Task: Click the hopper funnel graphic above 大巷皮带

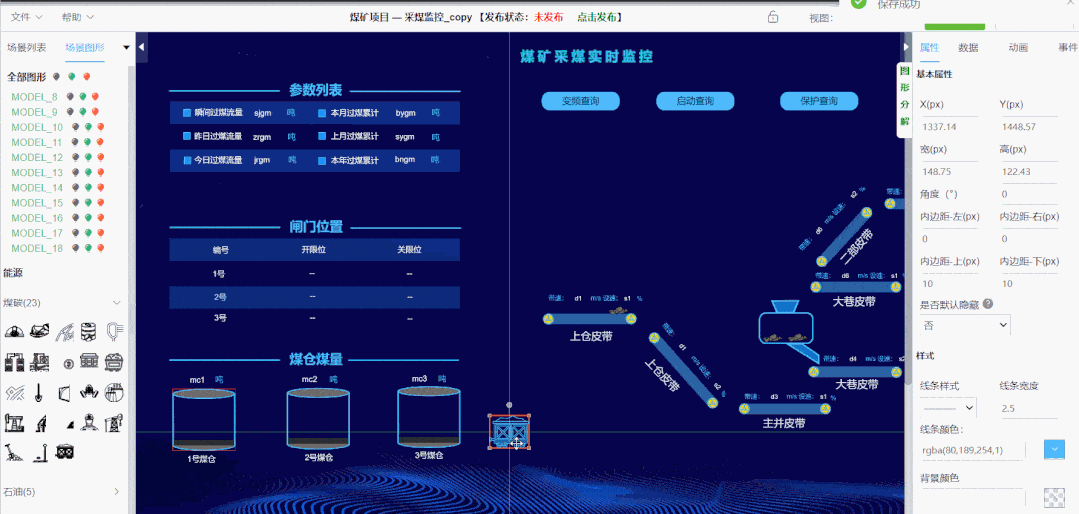Action: [785, 307]
